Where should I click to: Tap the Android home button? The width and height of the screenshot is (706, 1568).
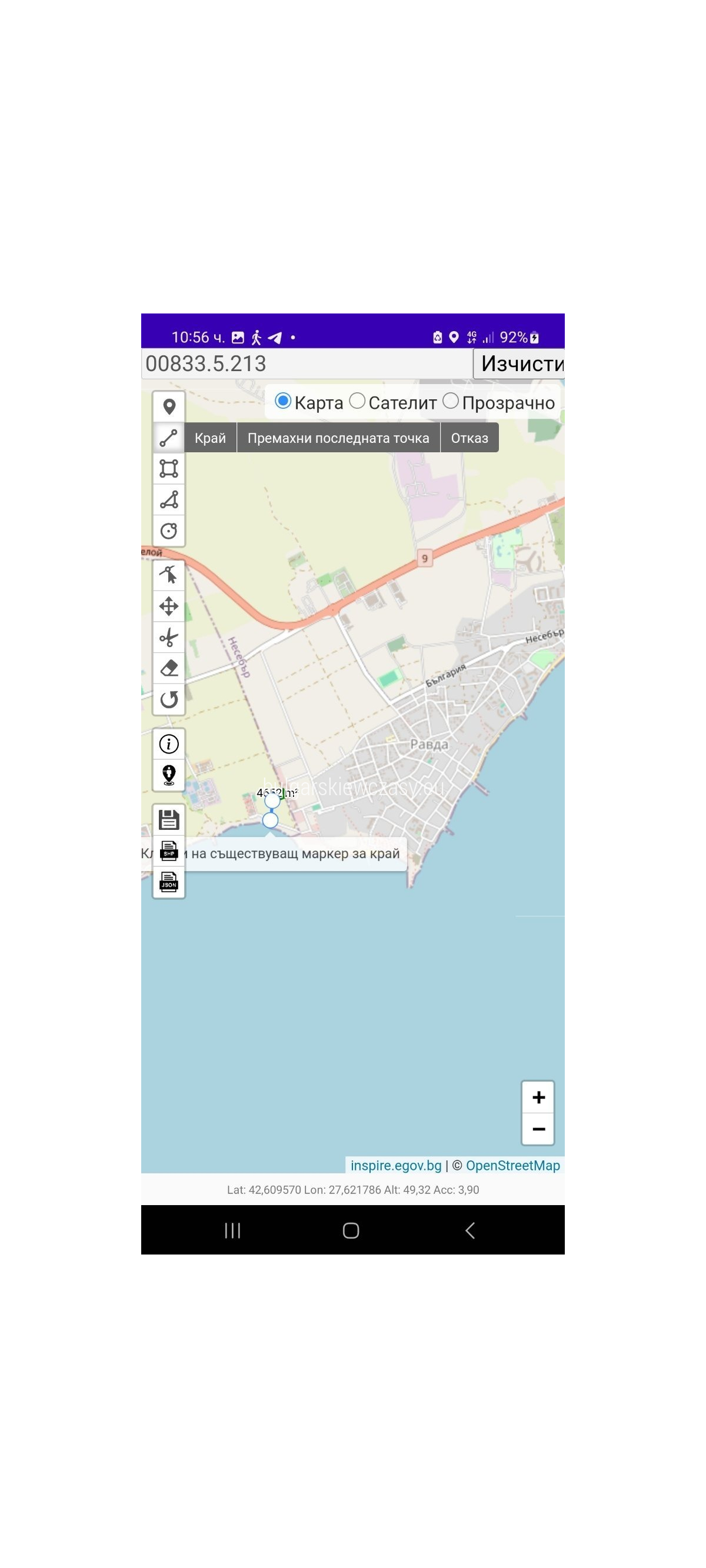click(x=351, y=1230)
